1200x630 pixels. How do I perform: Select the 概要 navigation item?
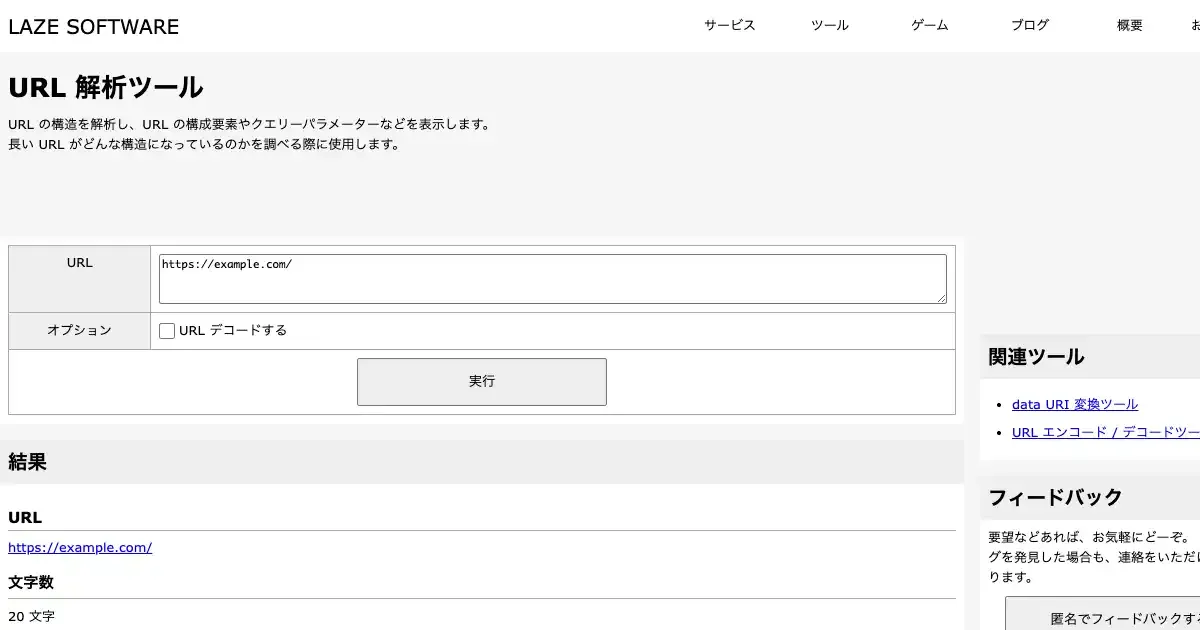point(1129,26)
